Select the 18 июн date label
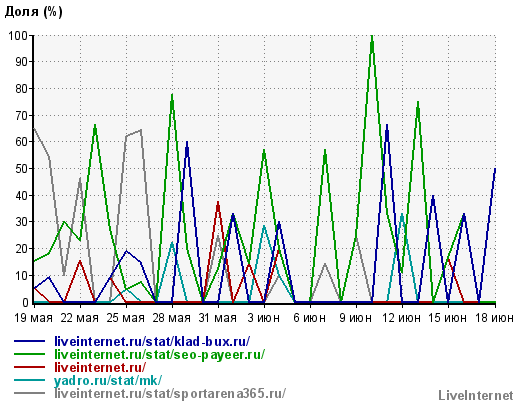The width and height of the screenshot is (520, 405). 494,318
